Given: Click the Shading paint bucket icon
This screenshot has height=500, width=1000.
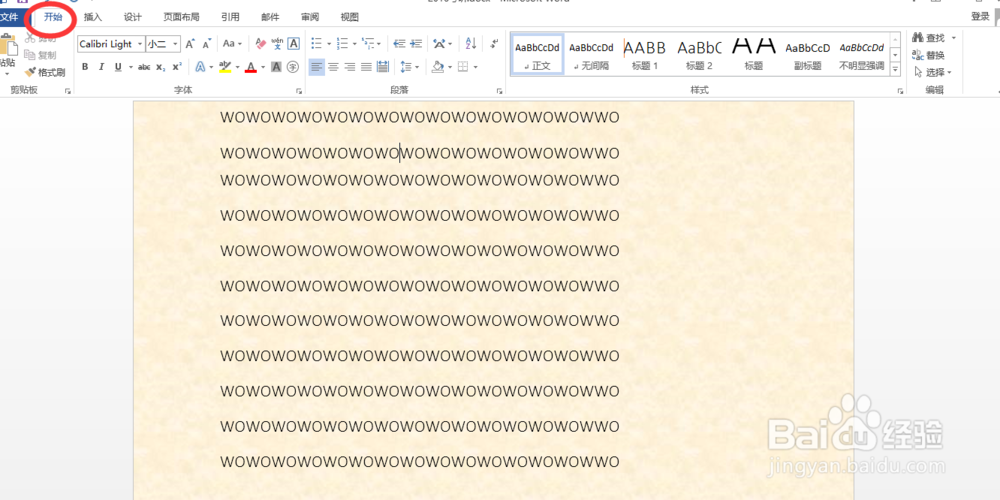Looking at the screenshot, I should tap(438, 66).
